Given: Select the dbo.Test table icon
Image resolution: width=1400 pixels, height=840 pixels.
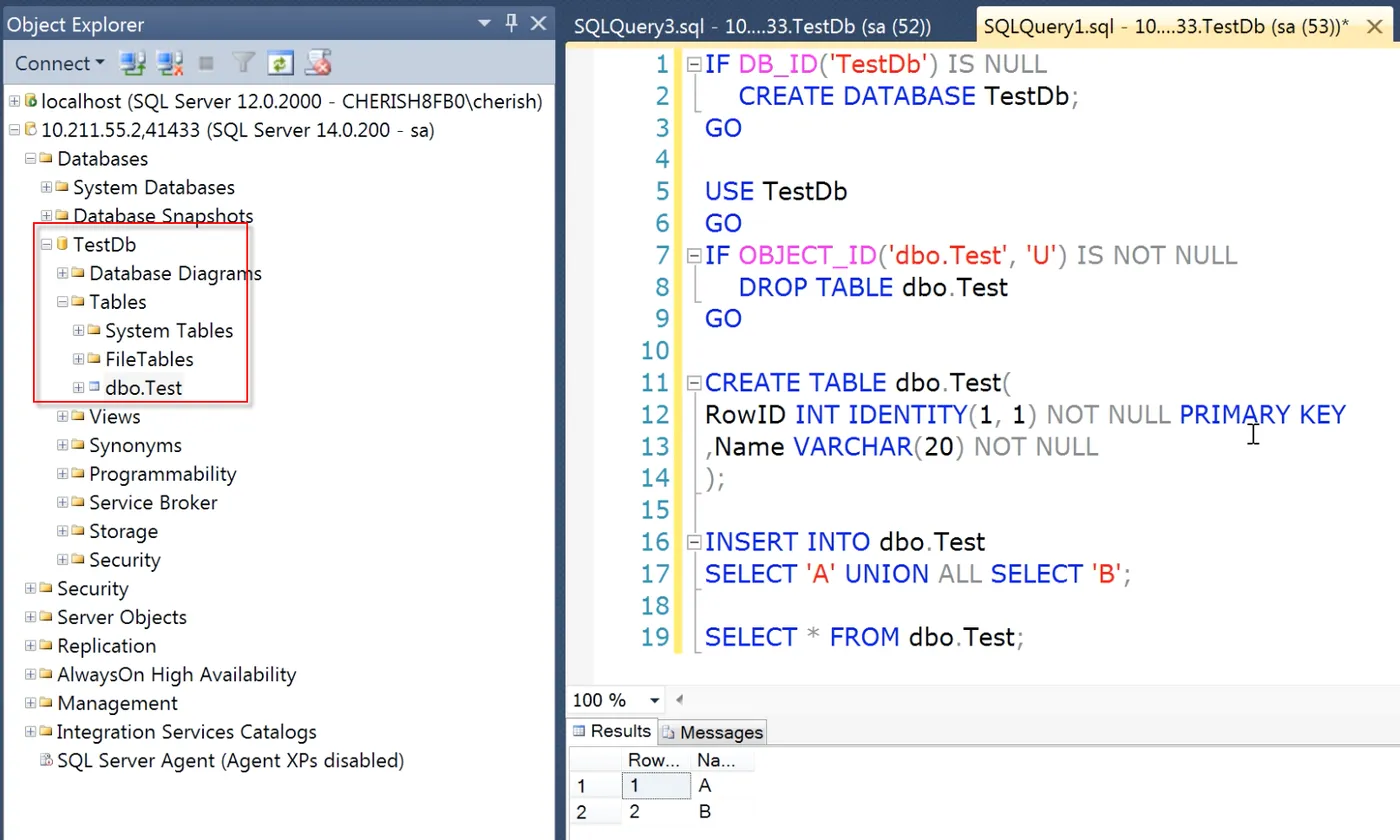Looking at the screenshot, I should click(94, 387).
